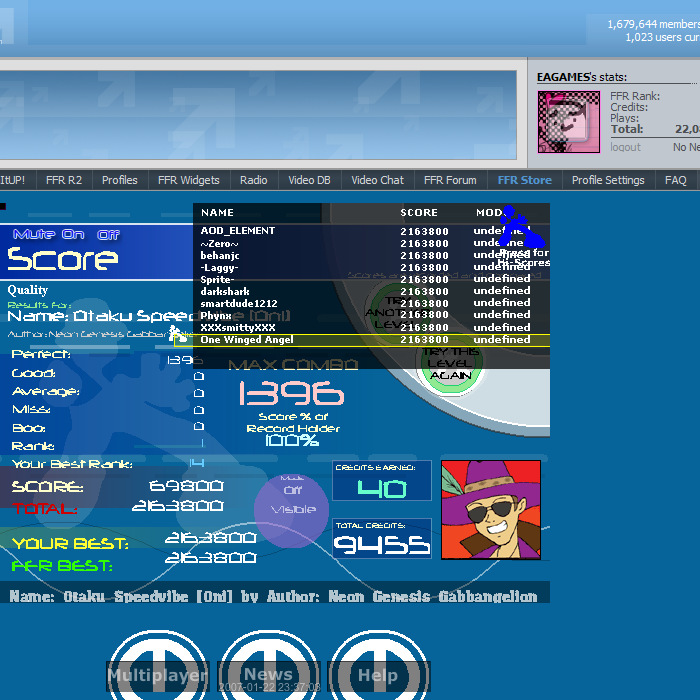Open the FAQ navigation item
The height and width of the screenshot is (700, 700).
pos(676,180)
